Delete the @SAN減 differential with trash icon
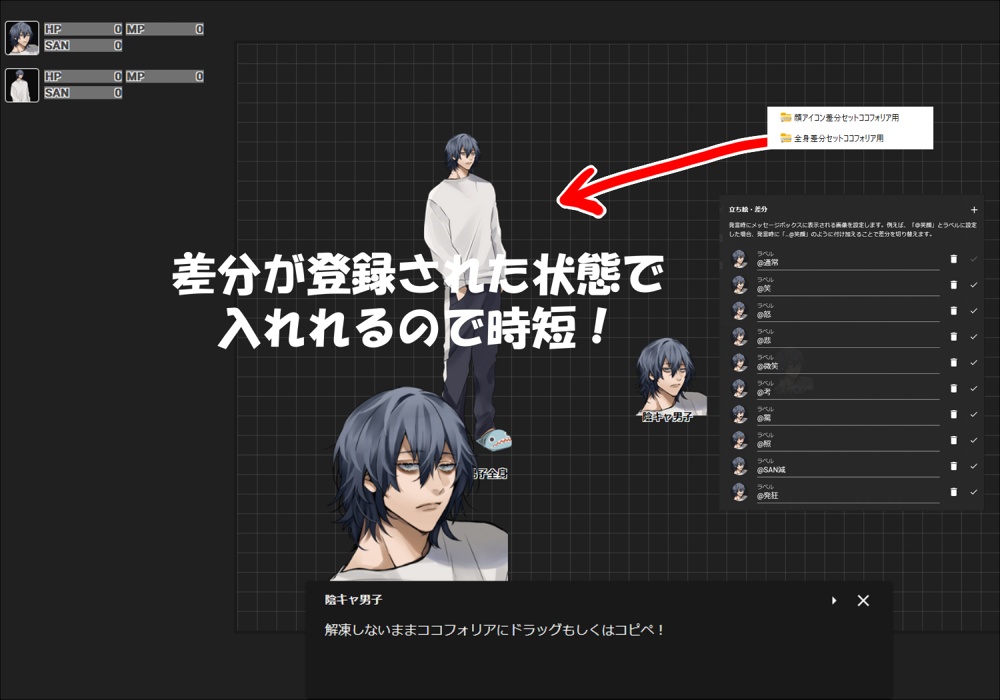 click(x=953, y=465)
